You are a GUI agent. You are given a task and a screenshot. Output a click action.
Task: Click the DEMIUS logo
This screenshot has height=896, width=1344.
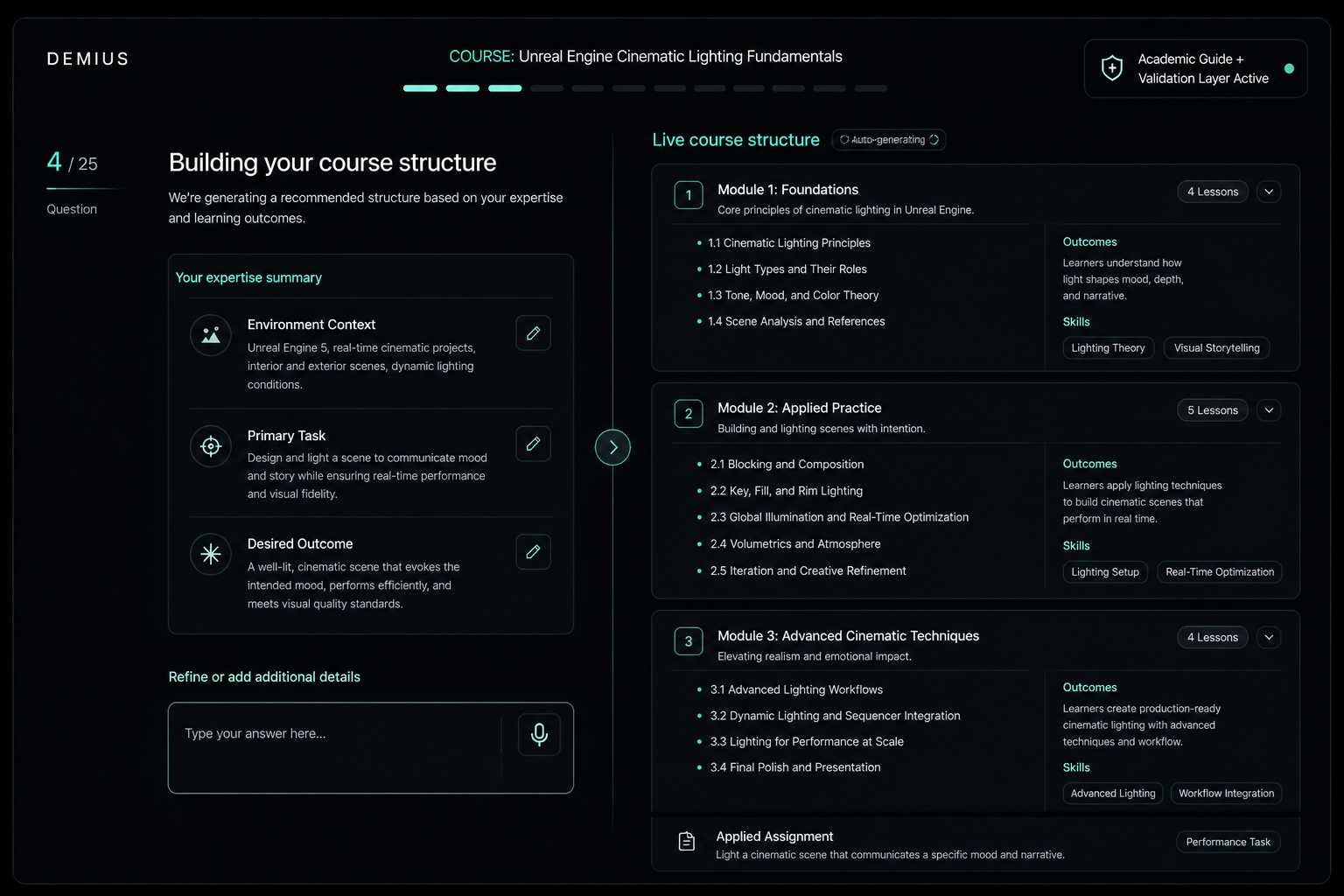click(x=87, y=59)
